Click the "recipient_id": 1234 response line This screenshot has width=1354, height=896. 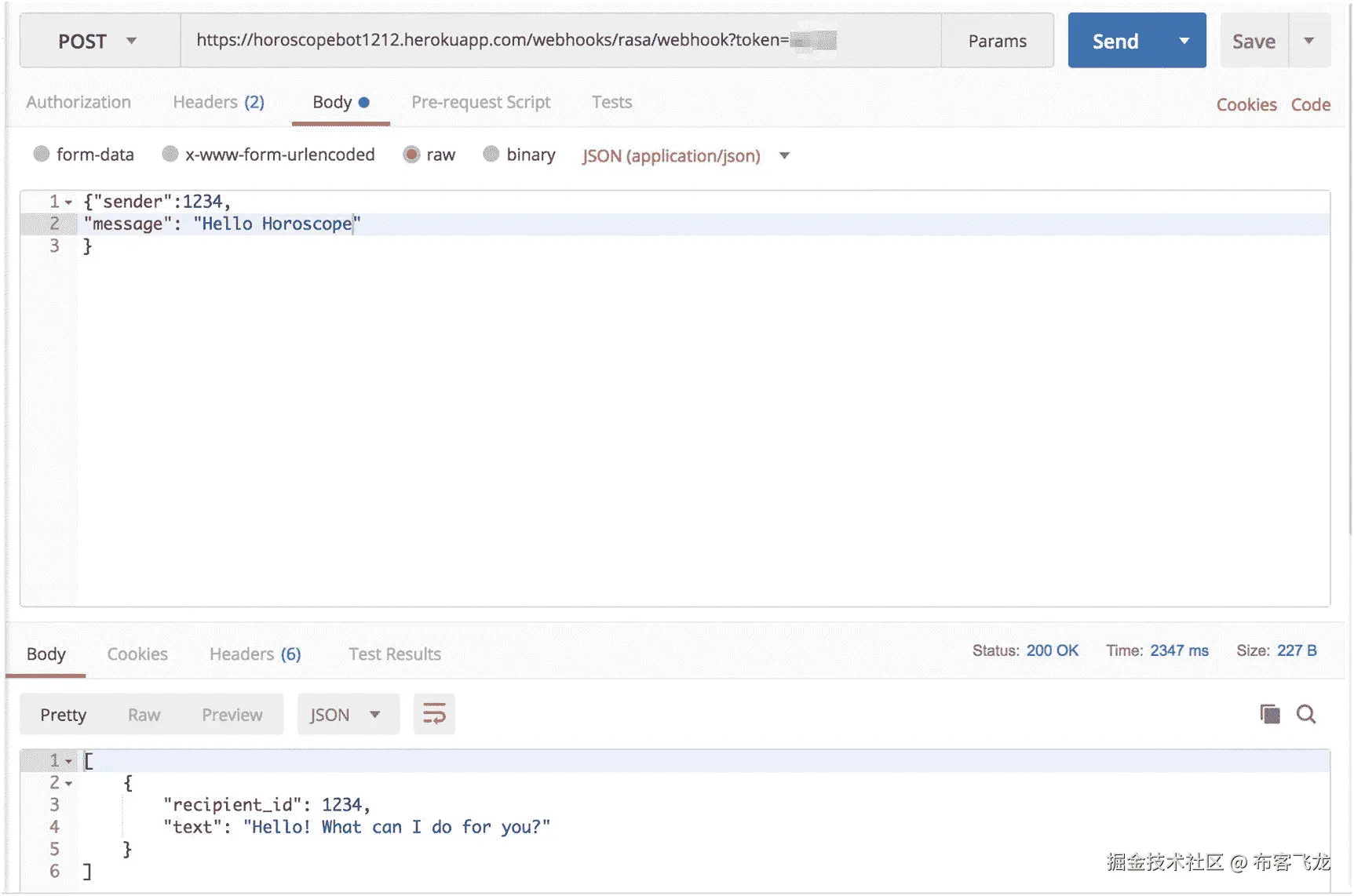click(266, 805)
